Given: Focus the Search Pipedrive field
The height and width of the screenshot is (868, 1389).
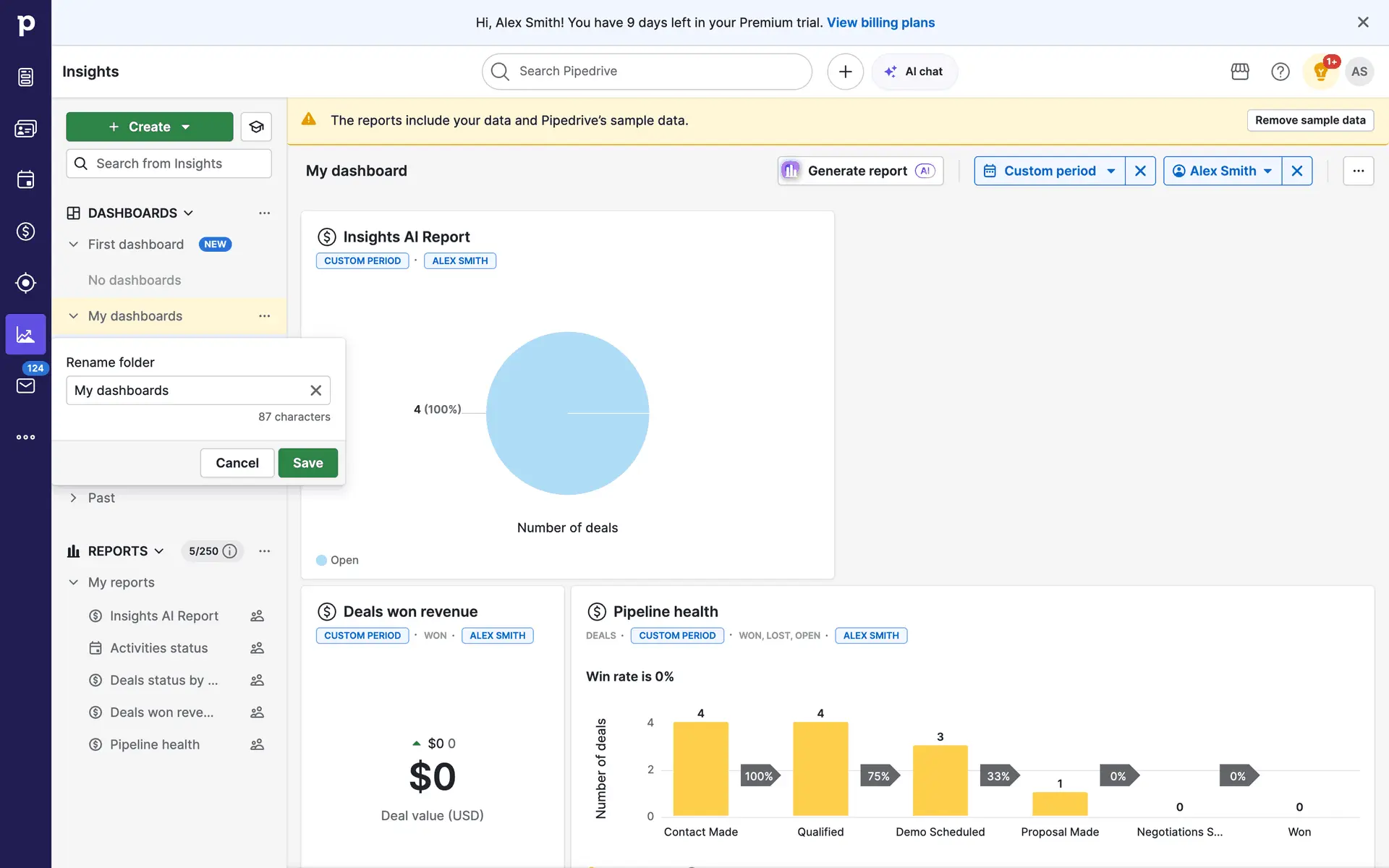Looking at the screenshot, I should click(x=647, y=72).
